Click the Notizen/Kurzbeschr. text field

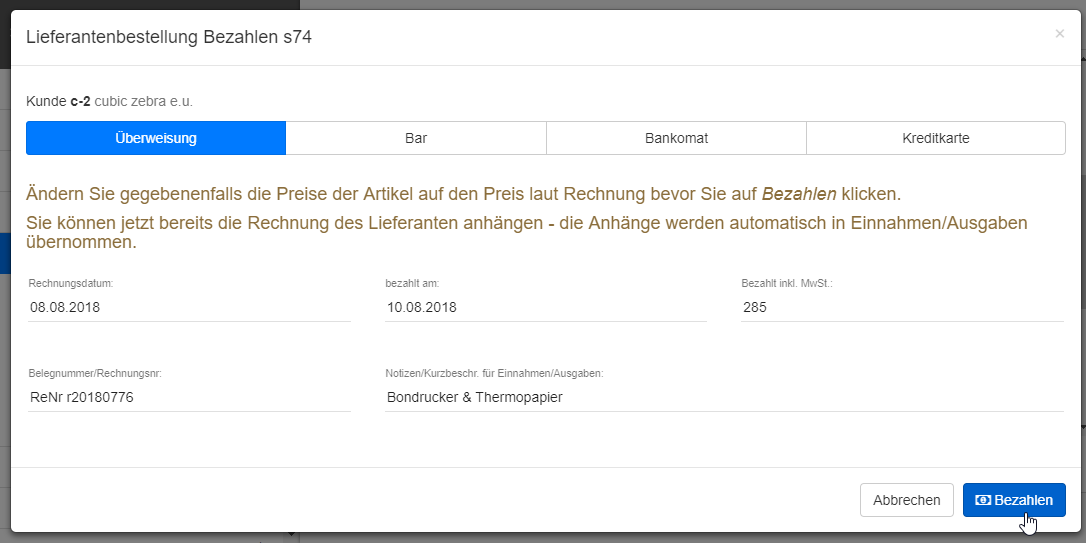click(723, 397)
